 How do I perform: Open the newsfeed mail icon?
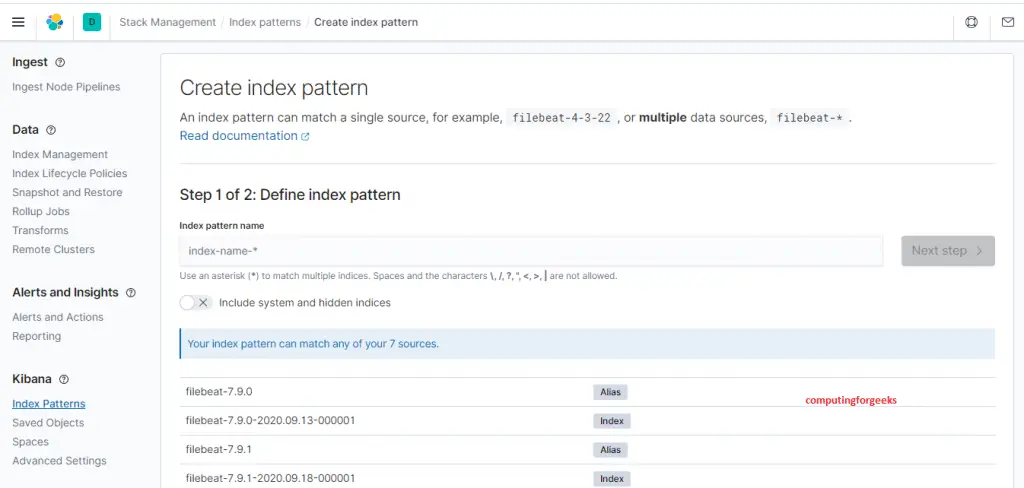point(1008,22)
